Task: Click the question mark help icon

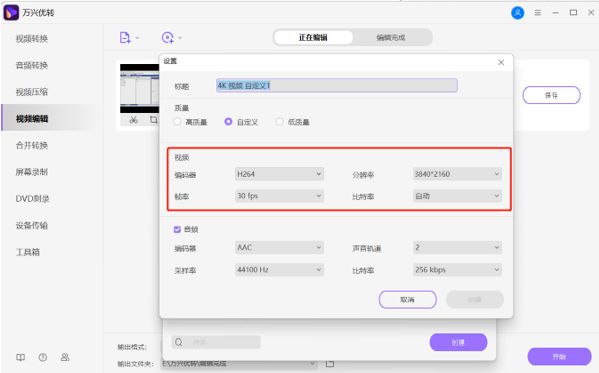Action: [43, 357]
